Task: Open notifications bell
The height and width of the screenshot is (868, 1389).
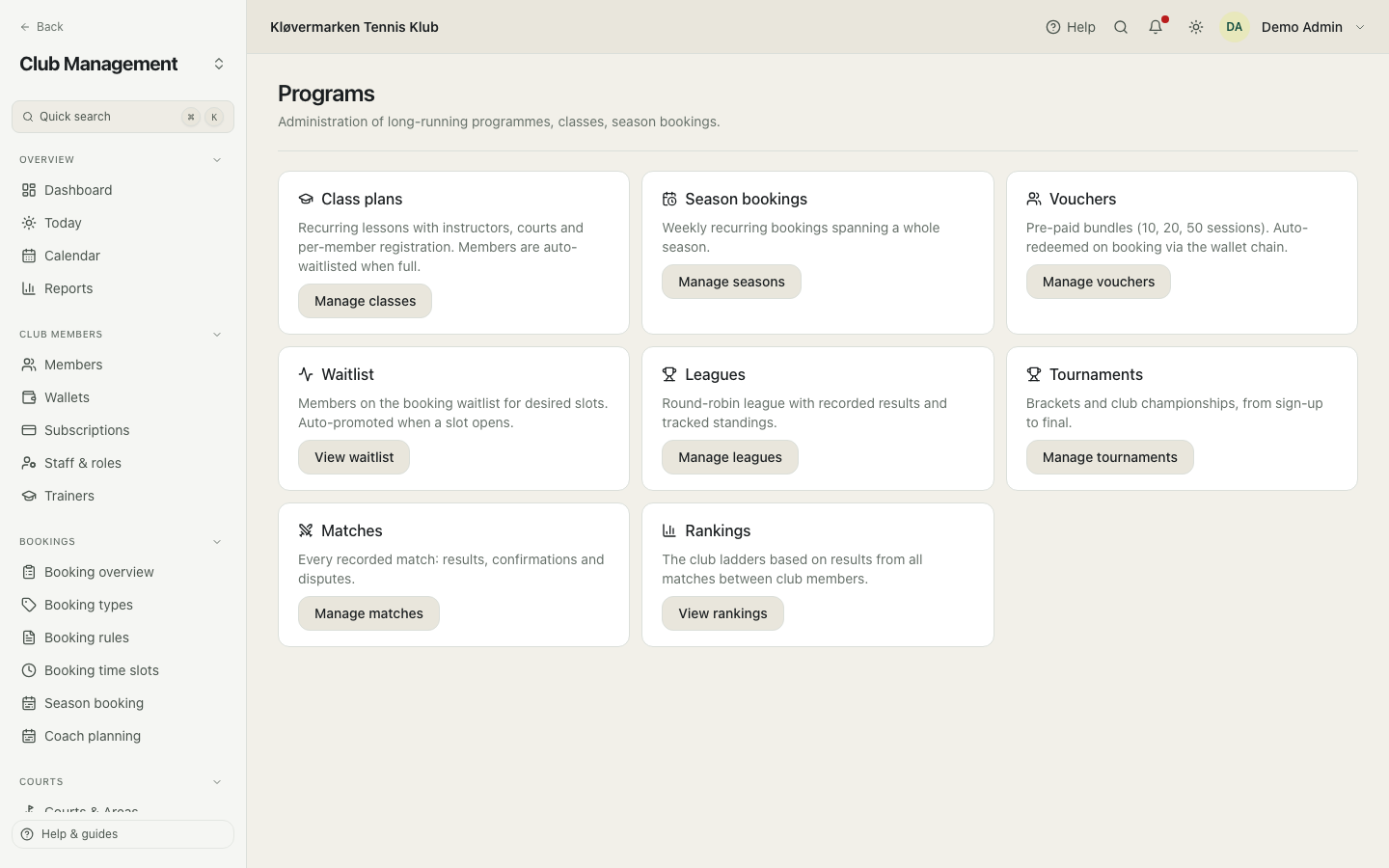Action: [x=1156, y=27]
